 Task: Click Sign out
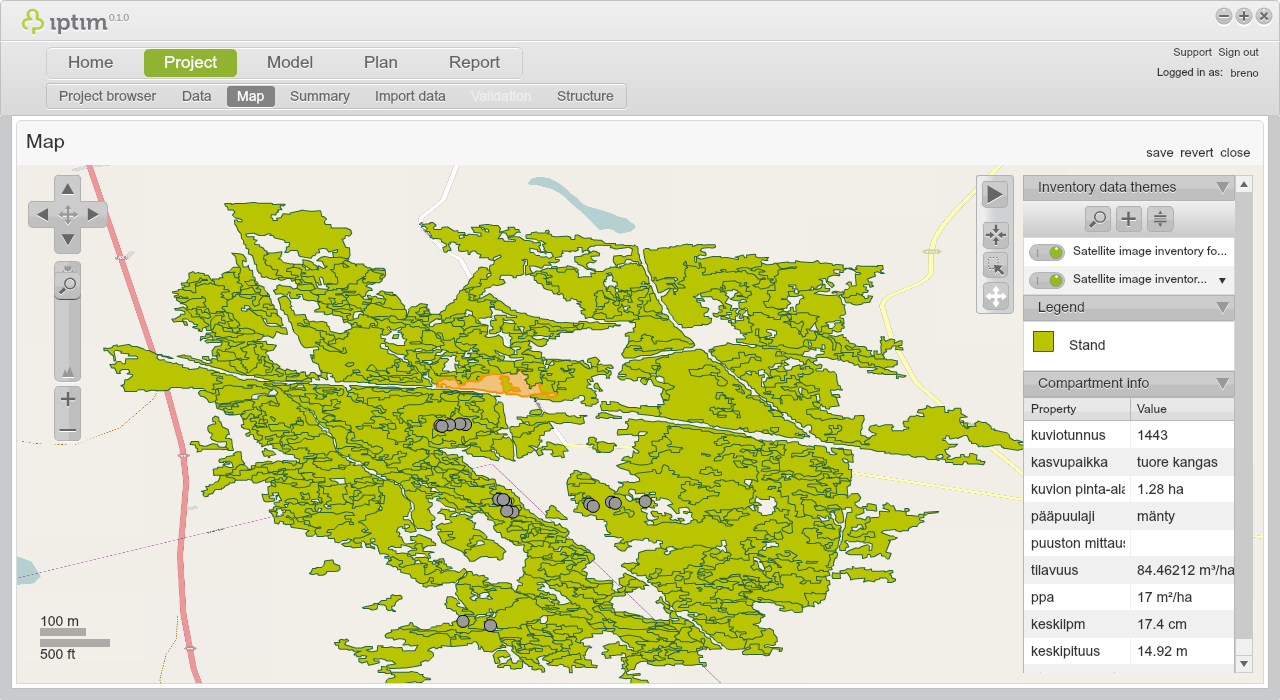coord(1238,51)
